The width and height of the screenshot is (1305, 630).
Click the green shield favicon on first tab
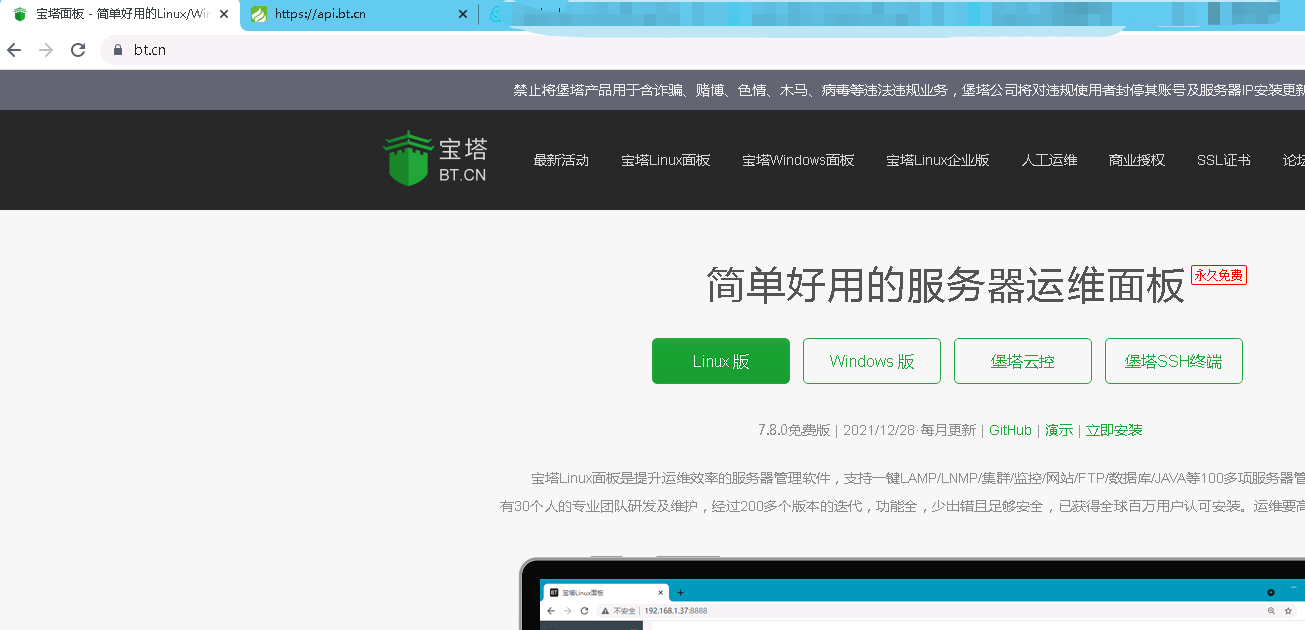pyautogui.click(x=20, y=14)
